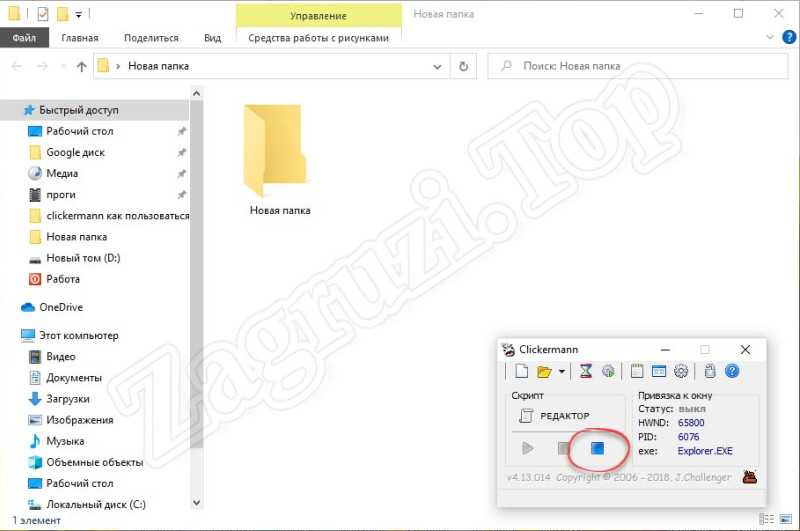This screenshot has width=800, height=531.
Task: Click the gear-globe icon next to the hourglass
Action: 608,371
